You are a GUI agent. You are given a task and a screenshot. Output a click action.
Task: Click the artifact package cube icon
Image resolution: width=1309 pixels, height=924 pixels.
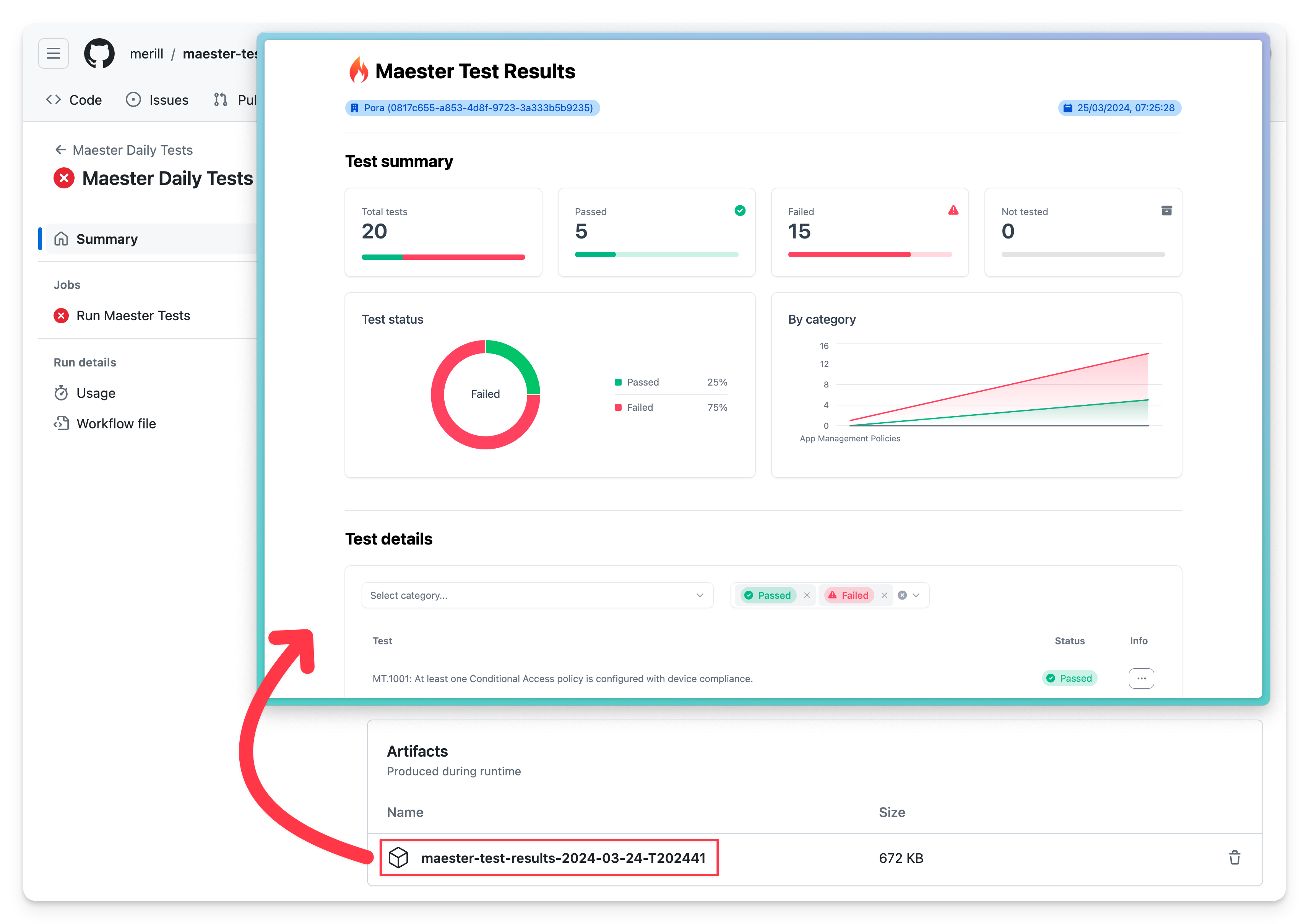pos(398,857)
